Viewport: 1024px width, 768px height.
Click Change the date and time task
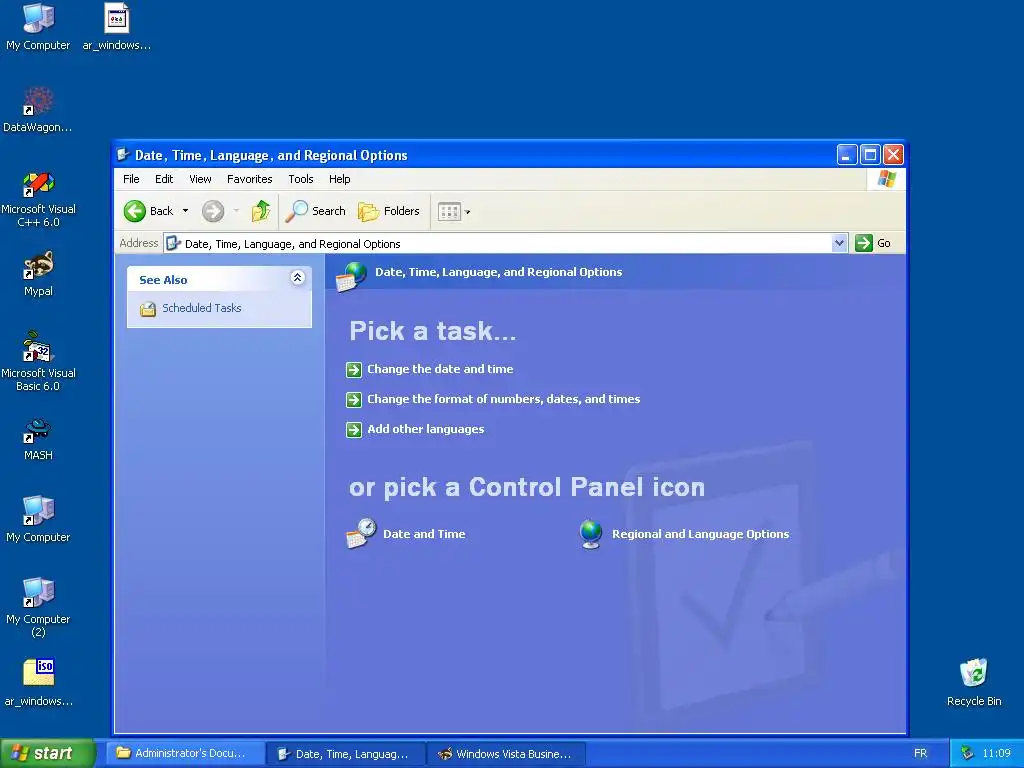(x=440, y=369)
